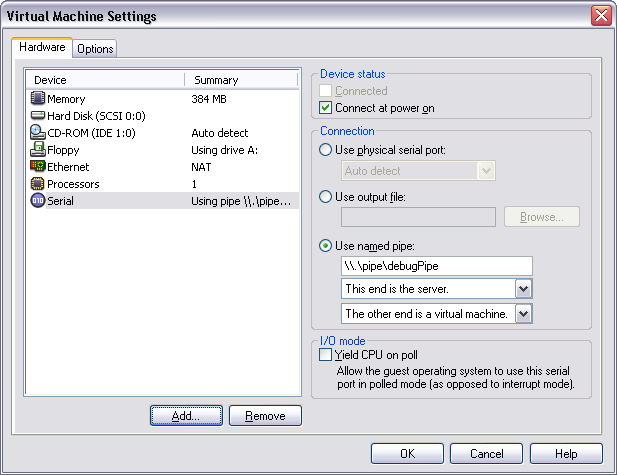This screenshot has height=475, width=617.
Task: Open 'The other end is a virtual machine' dropdown
Action: pos(523,314)
